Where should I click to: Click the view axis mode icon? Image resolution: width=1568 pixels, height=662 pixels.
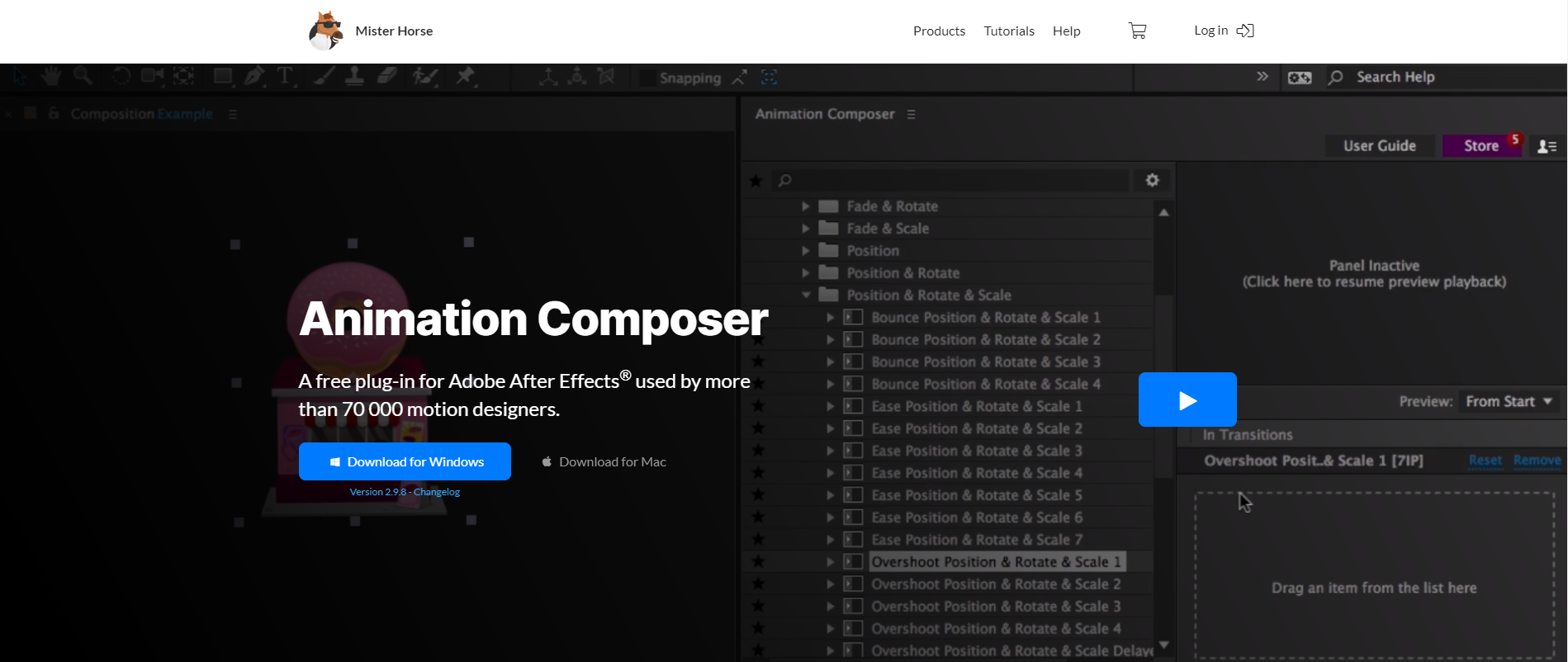(606, 77)
